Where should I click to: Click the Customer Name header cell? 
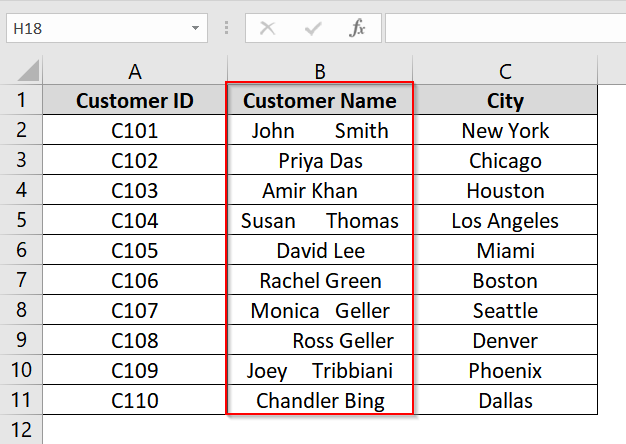(320, 100)
